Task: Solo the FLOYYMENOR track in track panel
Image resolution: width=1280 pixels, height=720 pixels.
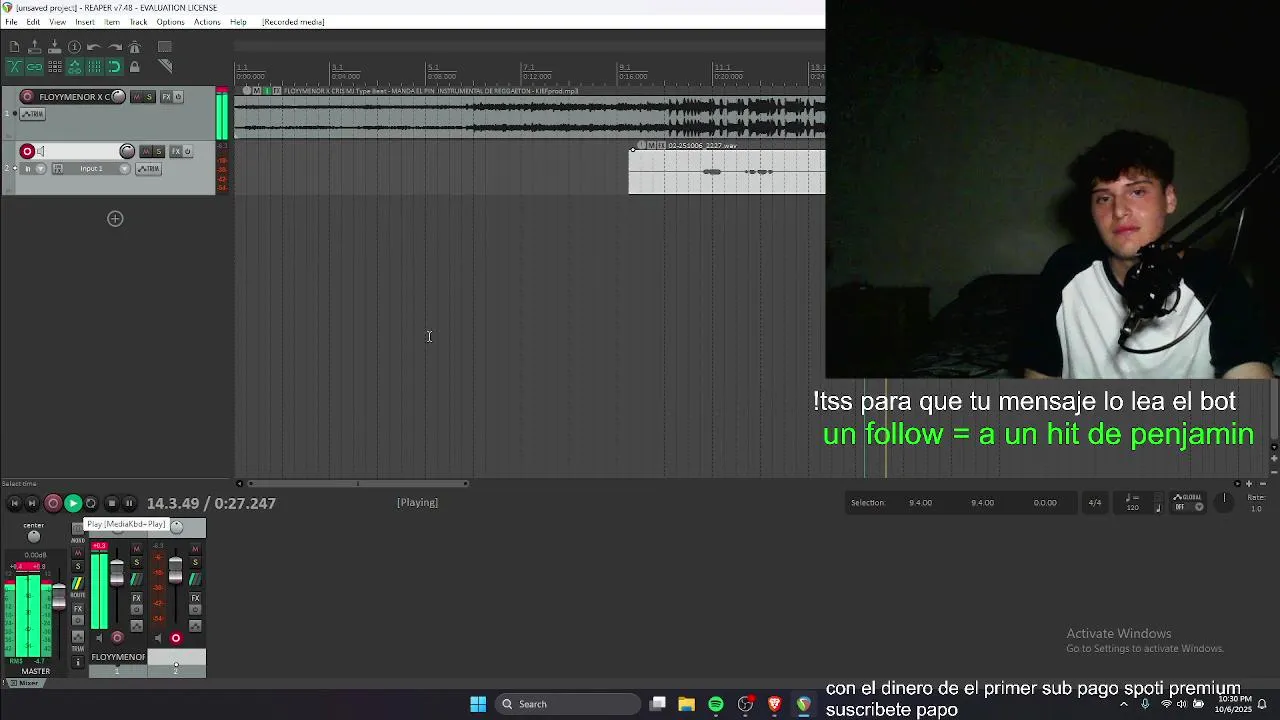Action: [x=150, y=97]
